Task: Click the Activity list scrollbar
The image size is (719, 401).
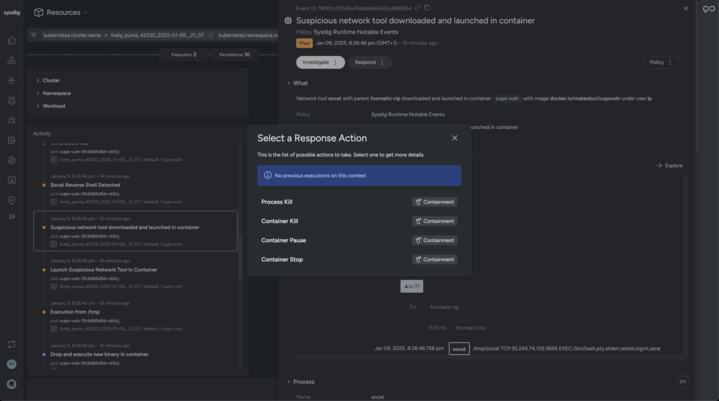Action: (240, 257)
